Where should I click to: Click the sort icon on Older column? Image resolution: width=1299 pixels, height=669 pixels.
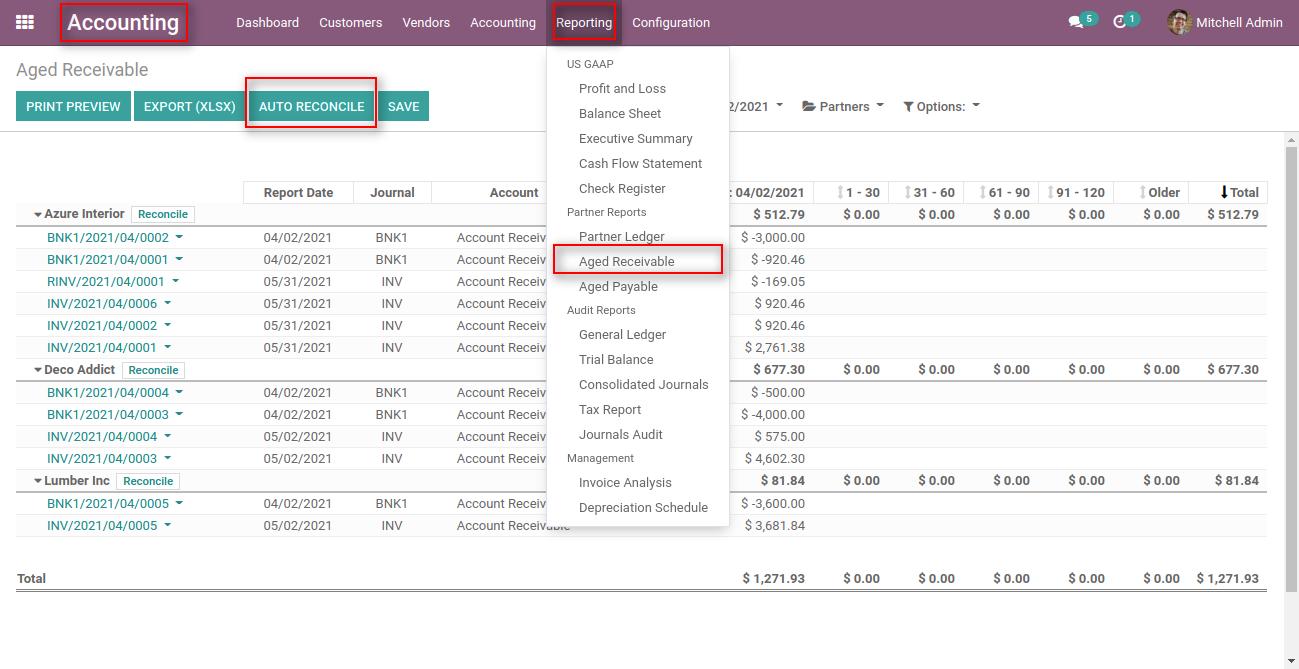1142,192
